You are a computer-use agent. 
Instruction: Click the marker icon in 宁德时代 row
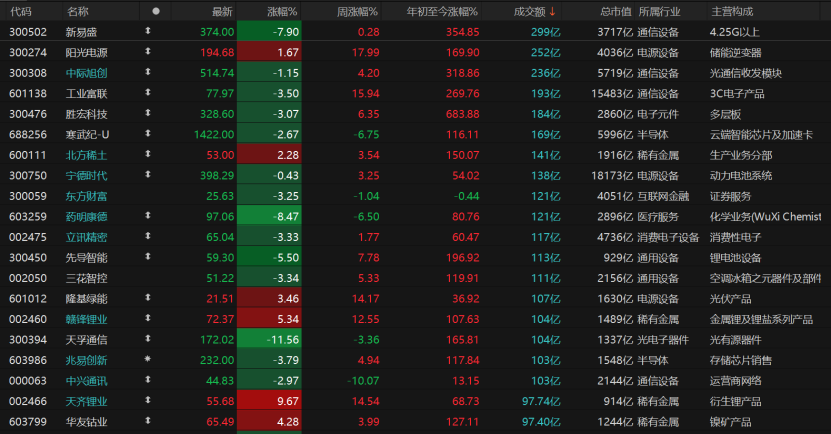tap(149, 175)
